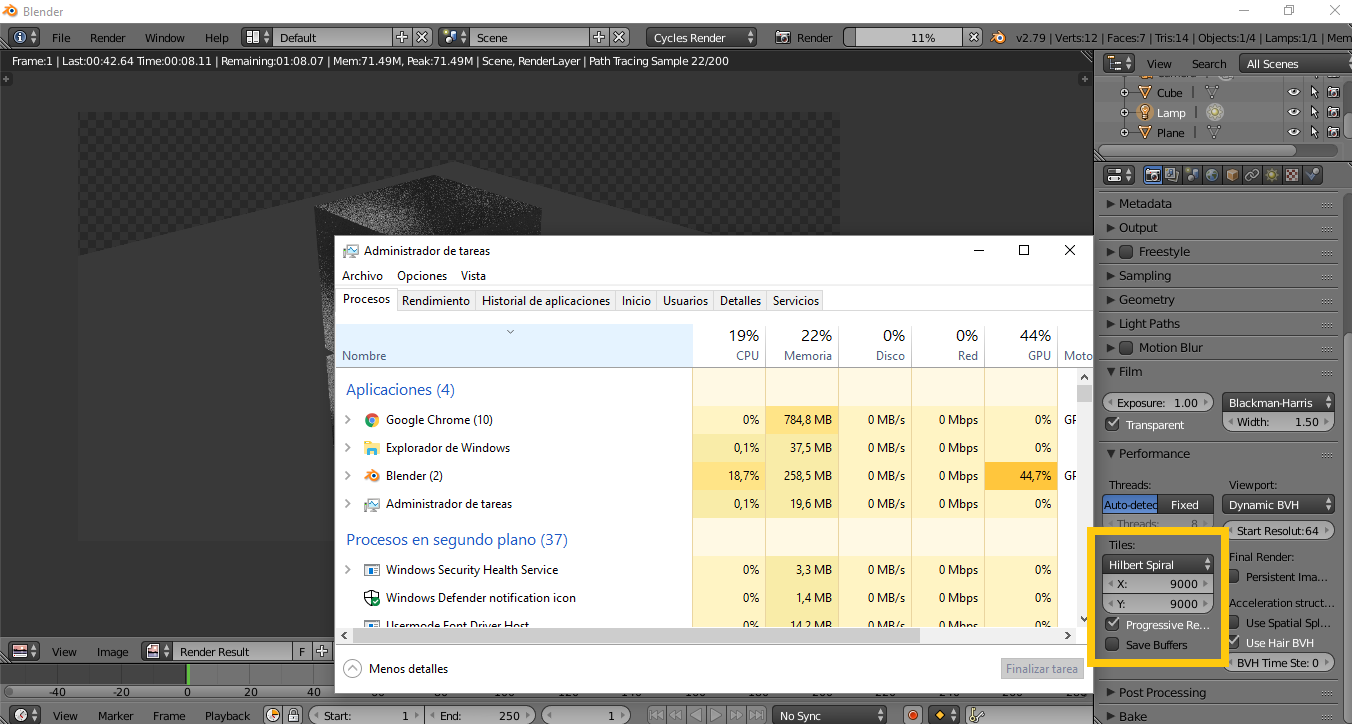
Task: Select Fixed threads mode
Action: coord(1185,504)
